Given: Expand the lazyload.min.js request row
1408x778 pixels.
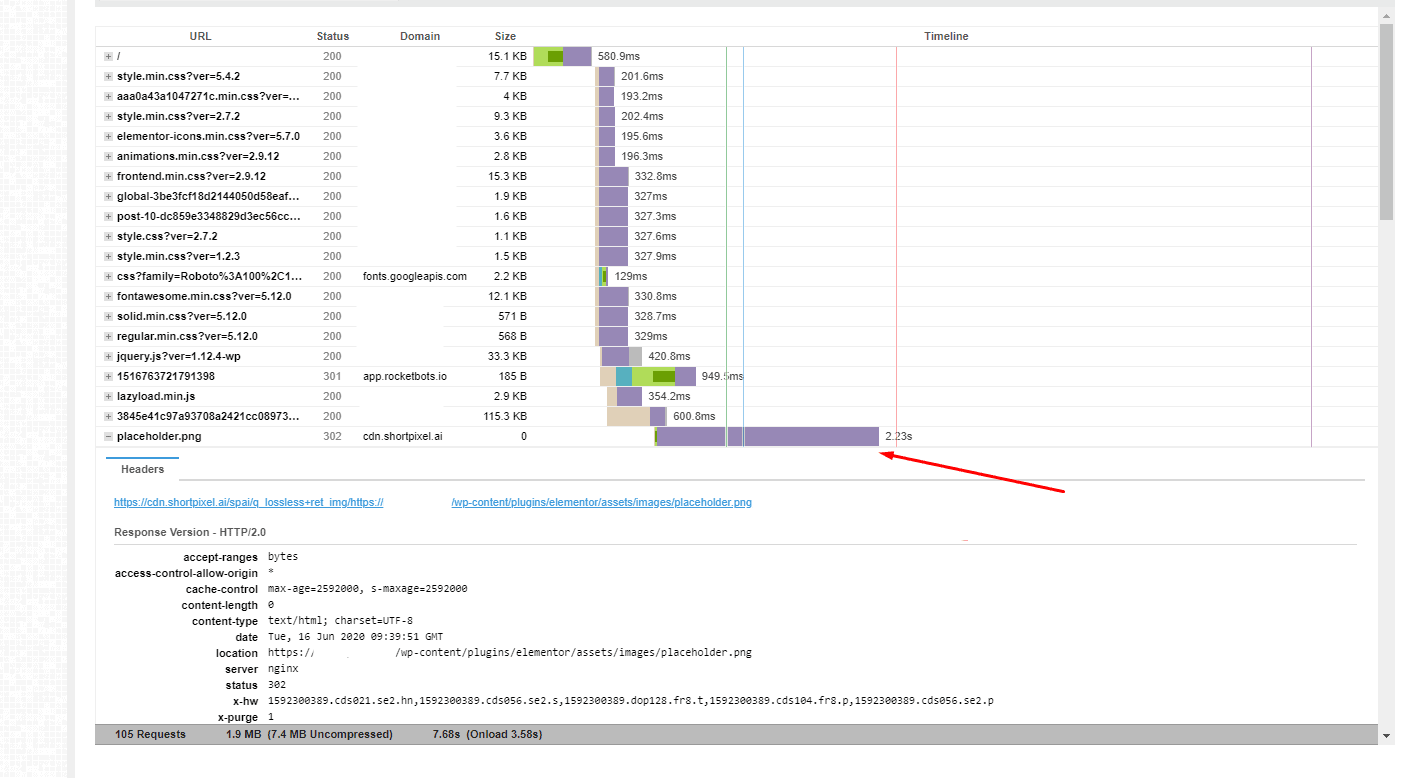Looking at the screenshot, I should tap(108, 397).
